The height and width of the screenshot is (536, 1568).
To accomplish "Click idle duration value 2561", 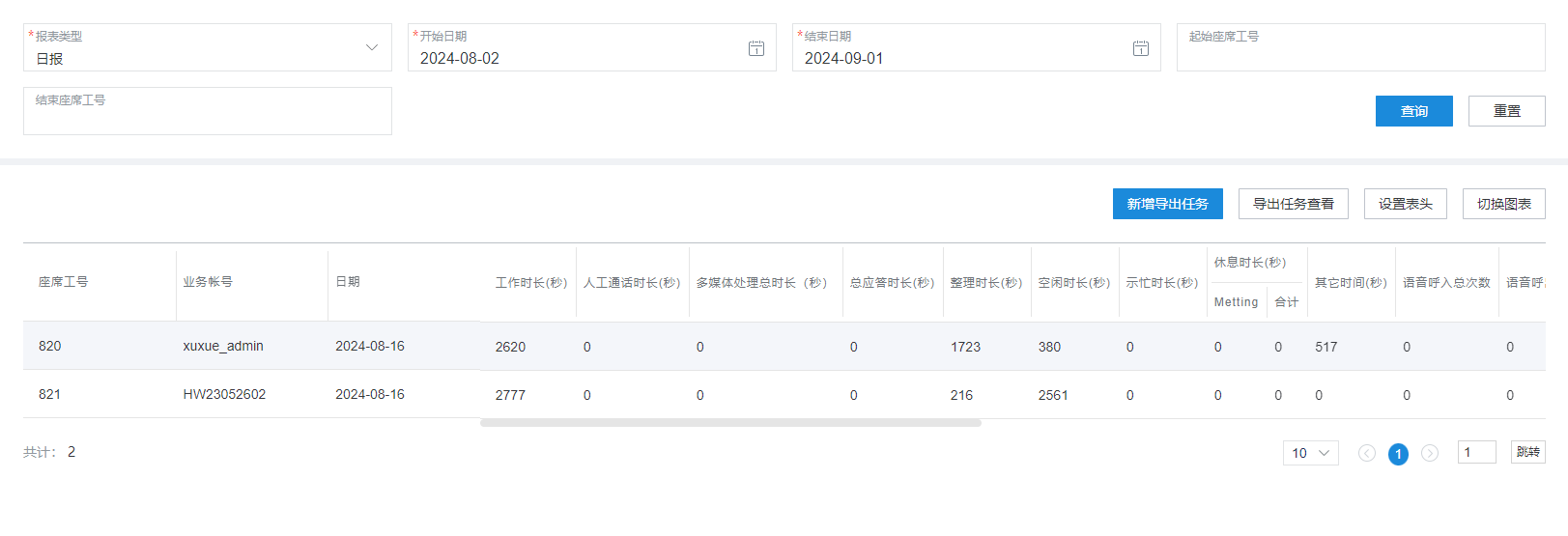I will click(x=1053, y=395).
